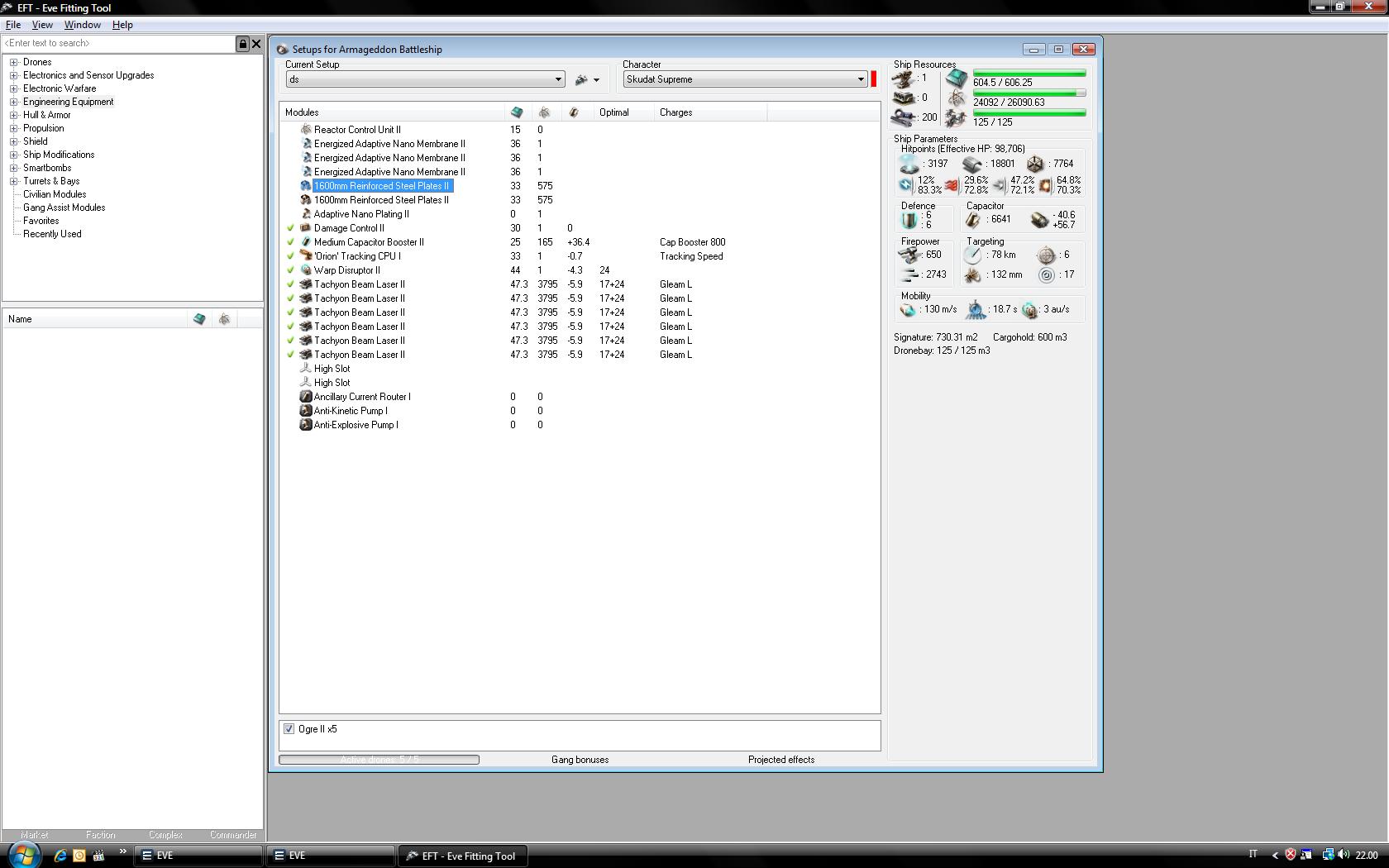Click the Firepower turret DPS icon showing 650

(x=909, y=255)
